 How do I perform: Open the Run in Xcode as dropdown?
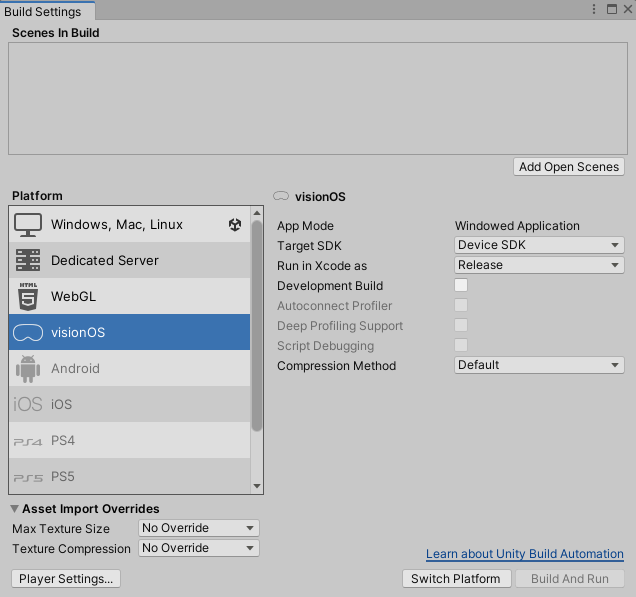539,265
